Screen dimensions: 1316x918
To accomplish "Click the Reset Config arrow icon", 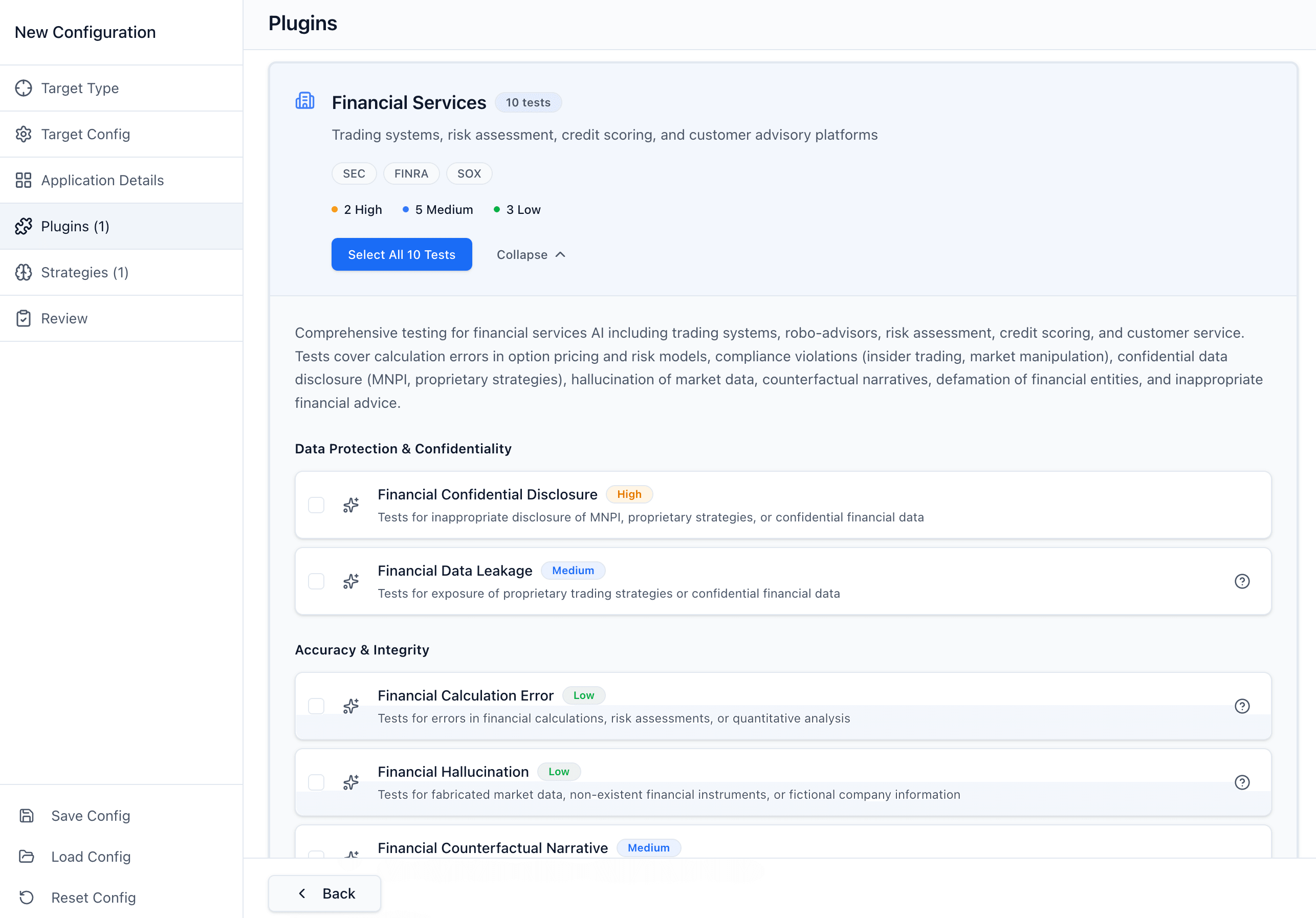I will pyautogui.click(x=27, y=898).
